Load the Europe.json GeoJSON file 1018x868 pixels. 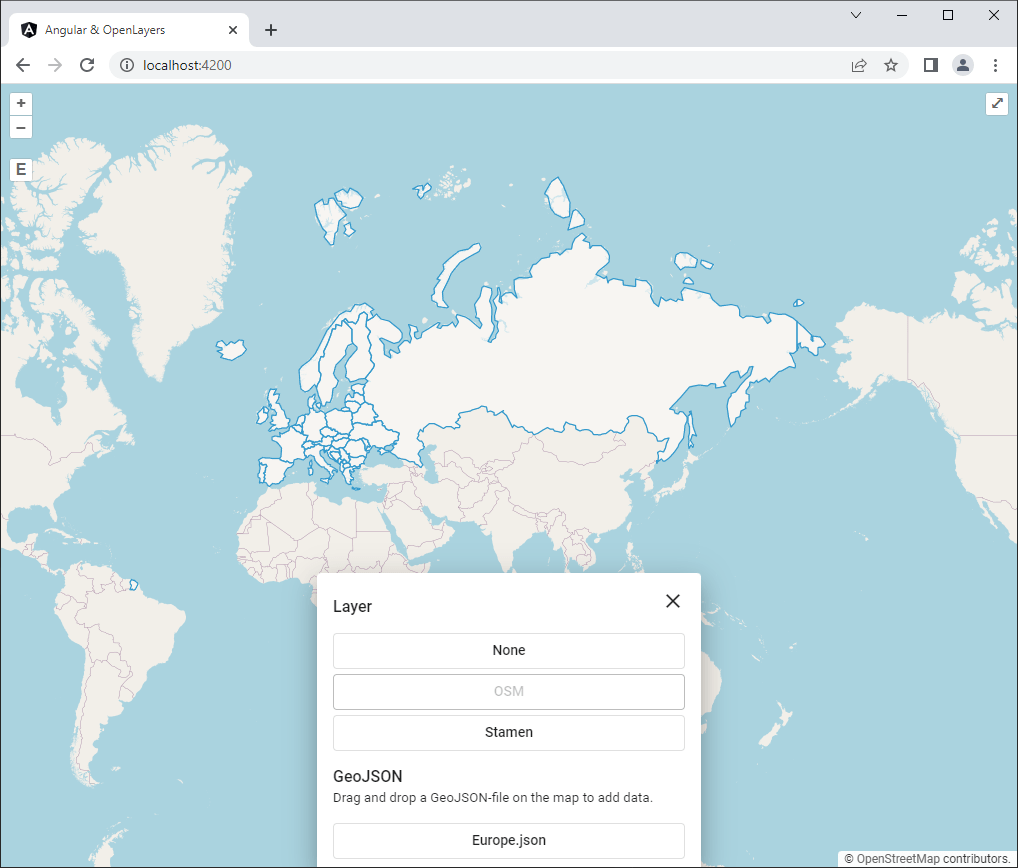coord(508,840)
